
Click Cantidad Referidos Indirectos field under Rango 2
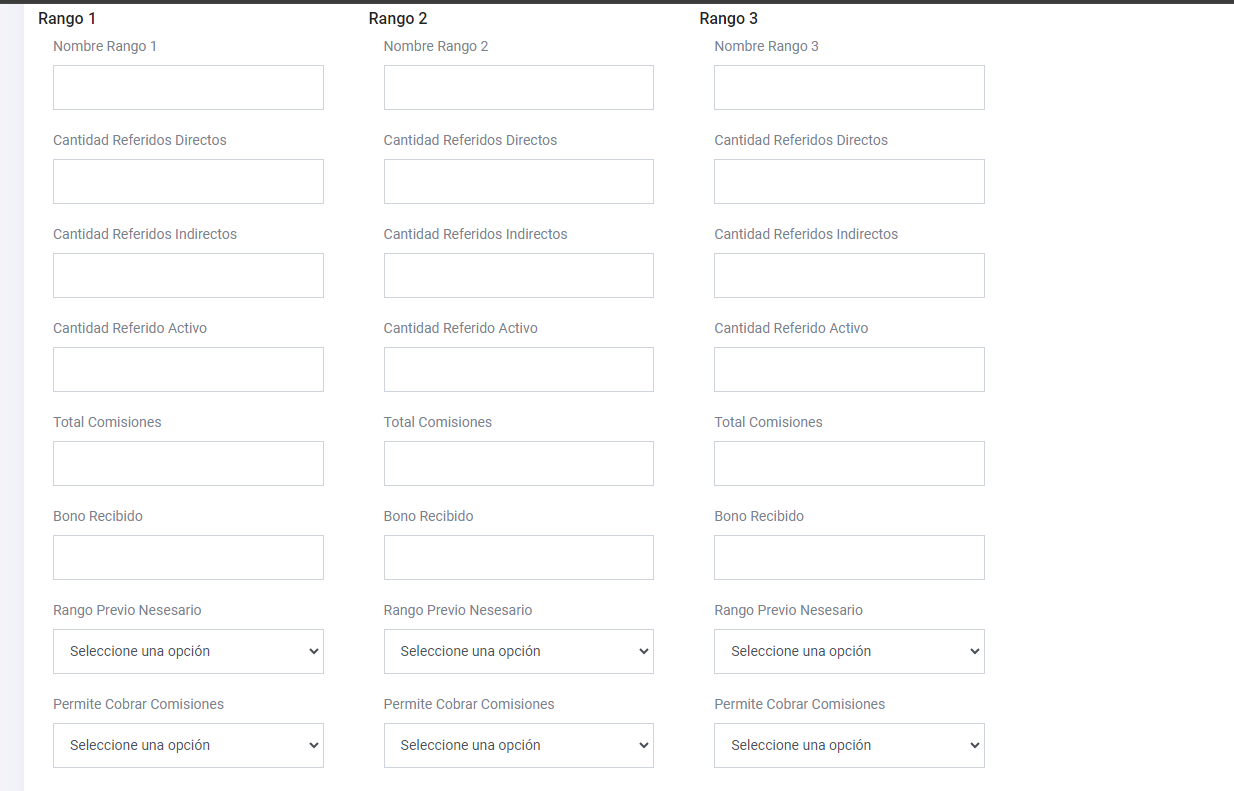pyautogui.click(x=518, y=276)
